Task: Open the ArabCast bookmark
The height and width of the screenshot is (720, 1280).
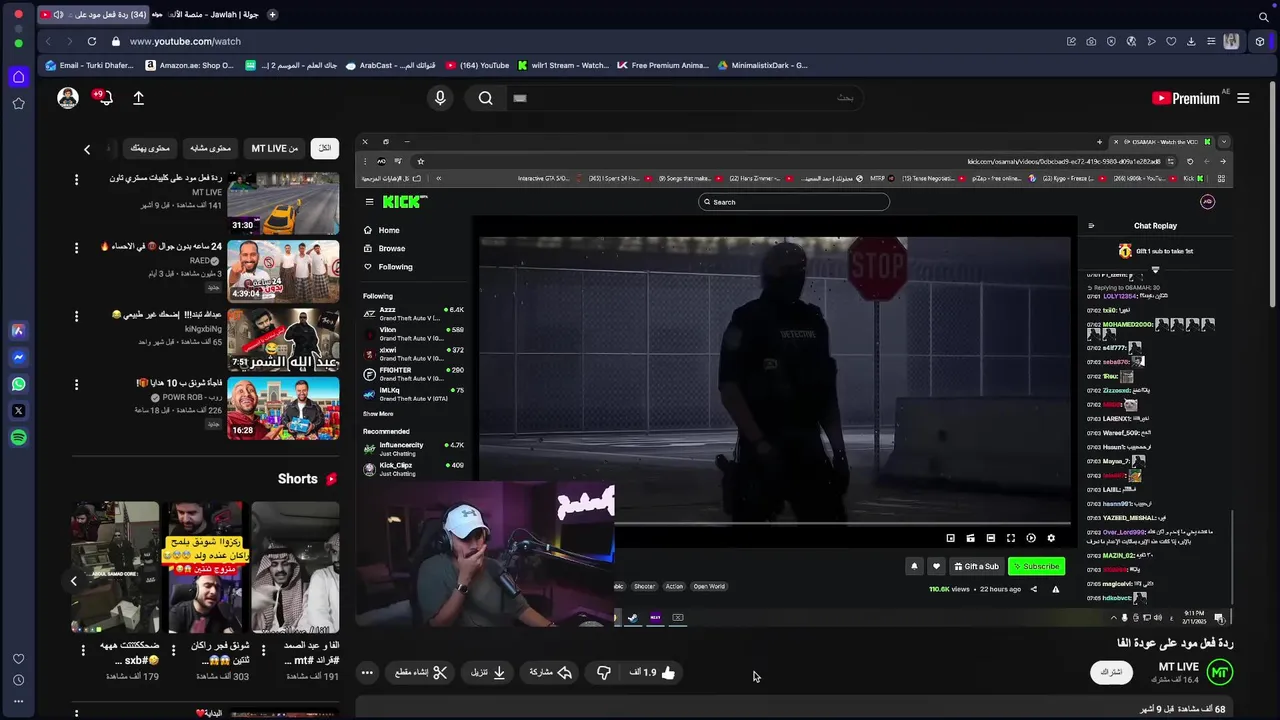Action: 390,65
